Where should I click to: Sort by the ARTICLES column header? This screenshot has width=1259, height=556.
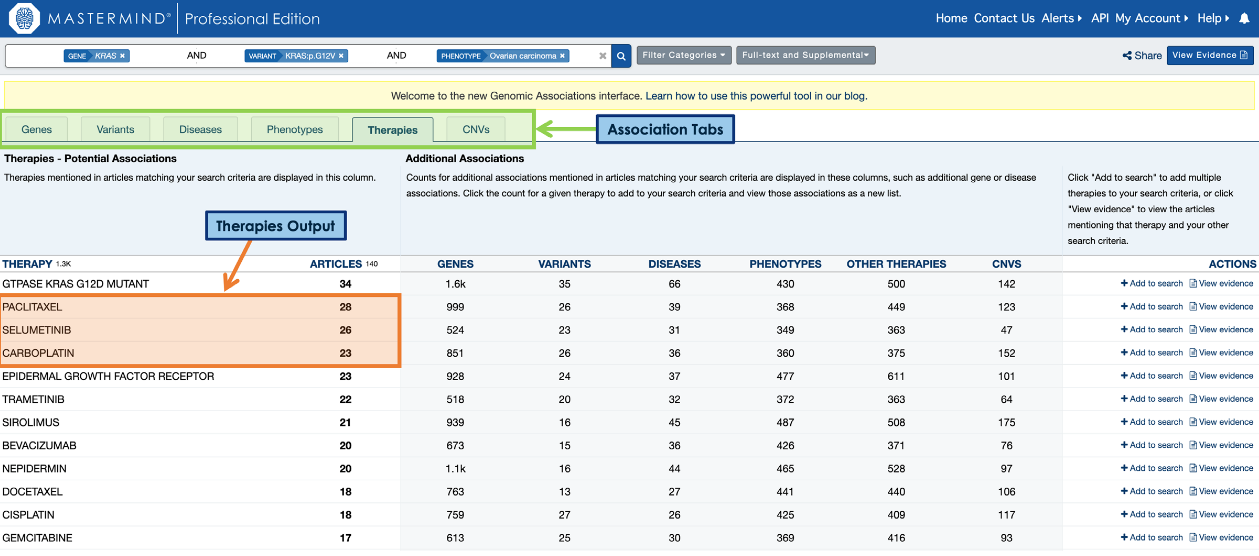click(336, 264)
